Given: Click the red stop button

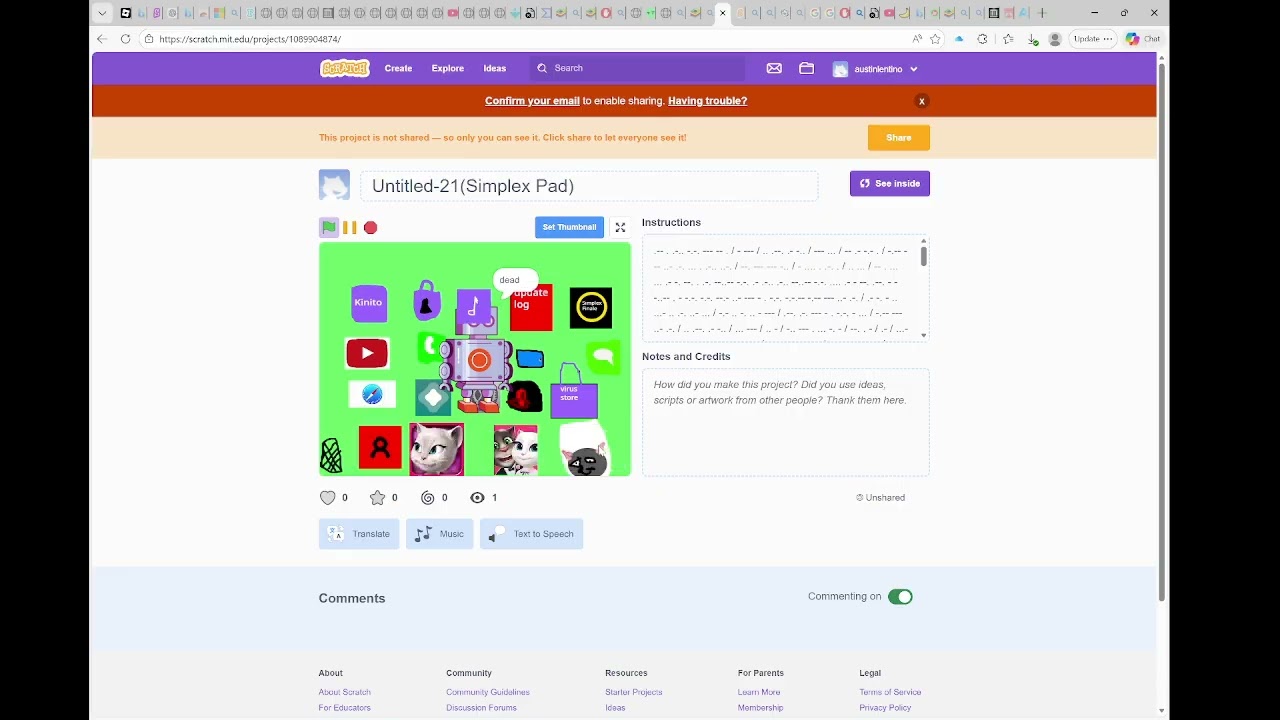Looking at the screenshot, I should point(371,227).
